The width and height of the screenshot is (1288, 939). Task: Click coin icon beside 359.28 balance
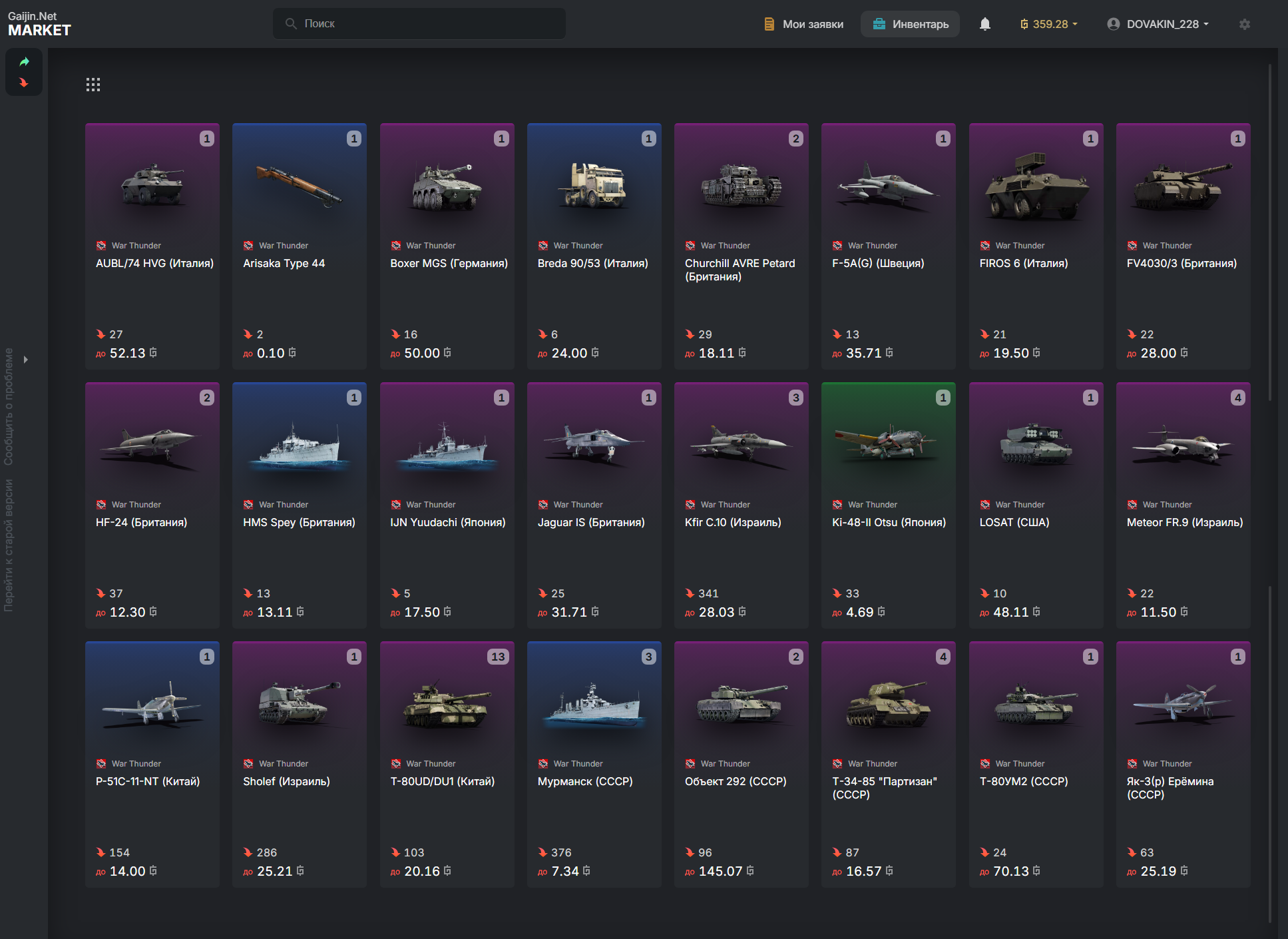click(1024, 24)
